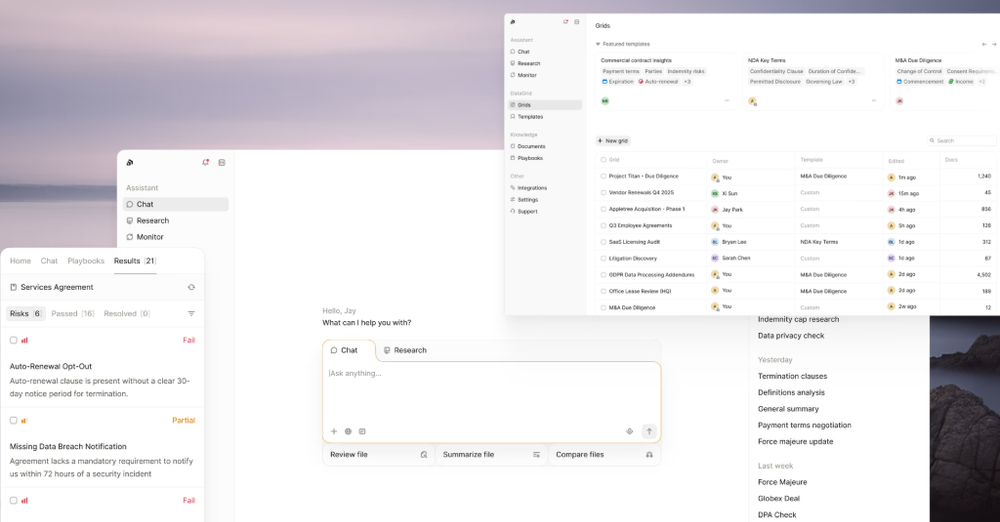Click the Compare files button
Screen dimensions: 1000x522
click(604, 454)
